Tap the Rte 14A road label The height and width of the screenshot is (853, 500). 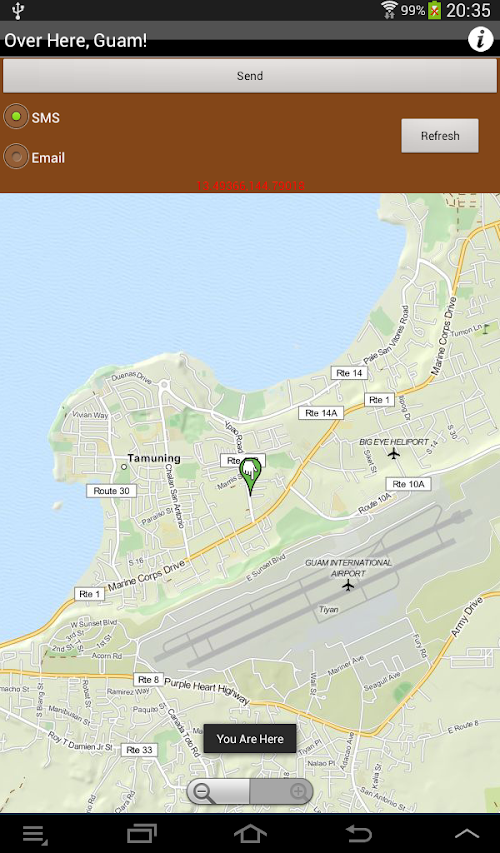tap(321, 413)
